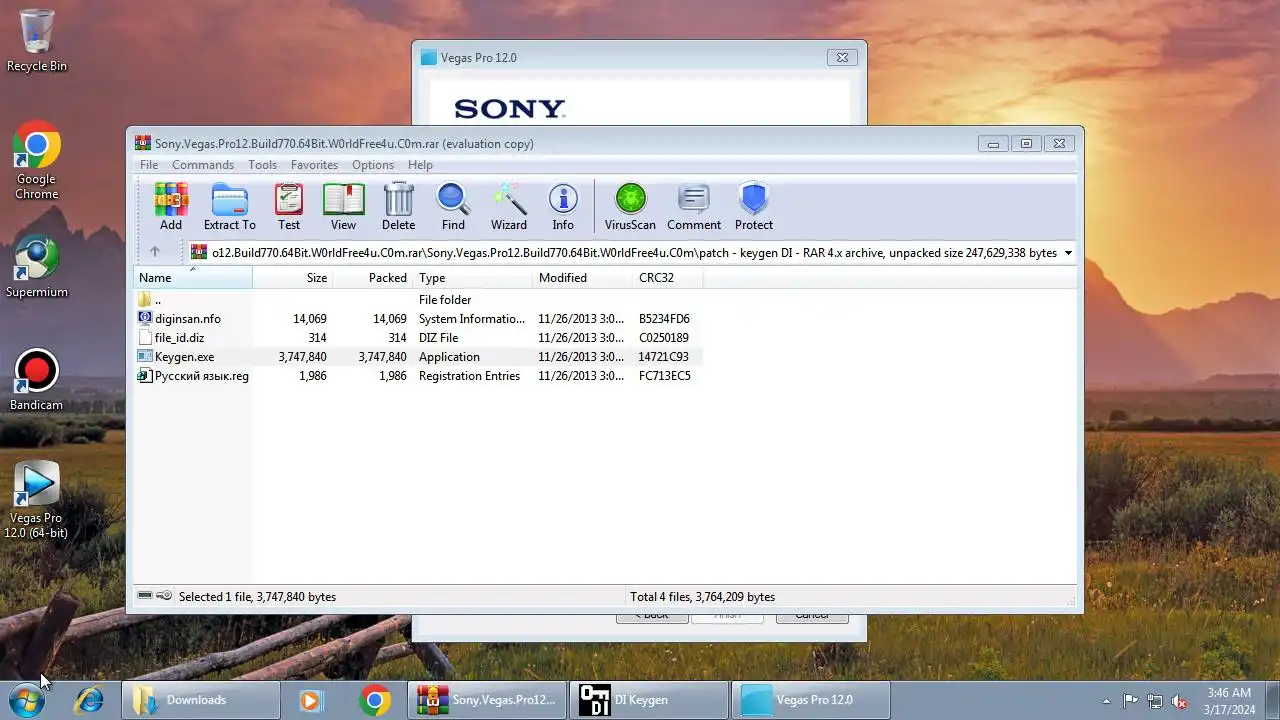This screenshot has height=720, width=1280.
Task: Click Keygen.exe file icon
Action: point(145,357)
